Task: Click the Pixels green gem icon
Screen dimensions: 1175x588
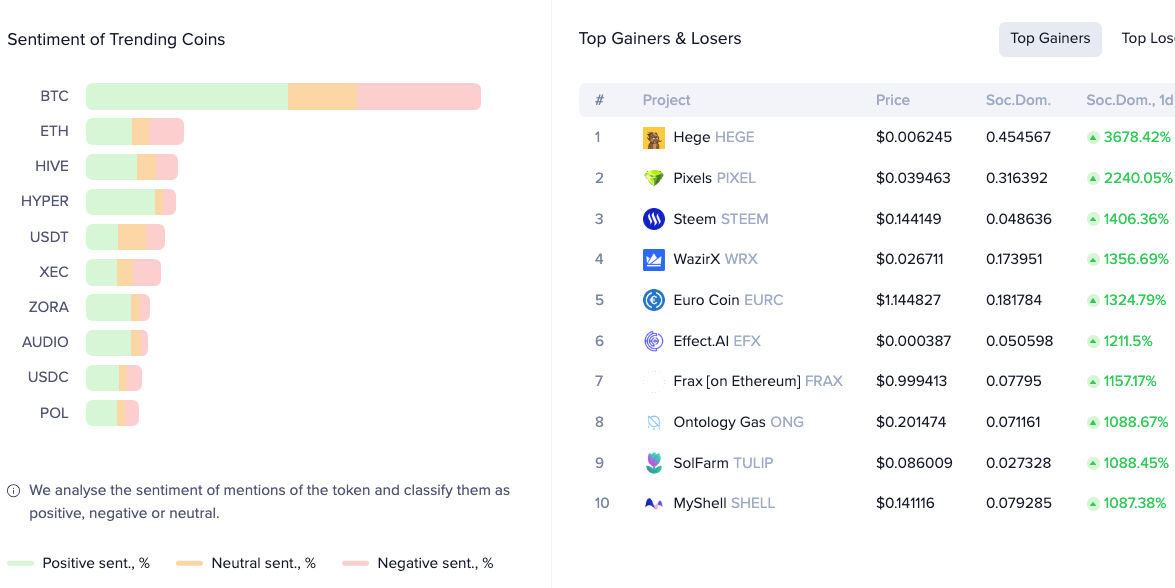Action: coord(653,178)
